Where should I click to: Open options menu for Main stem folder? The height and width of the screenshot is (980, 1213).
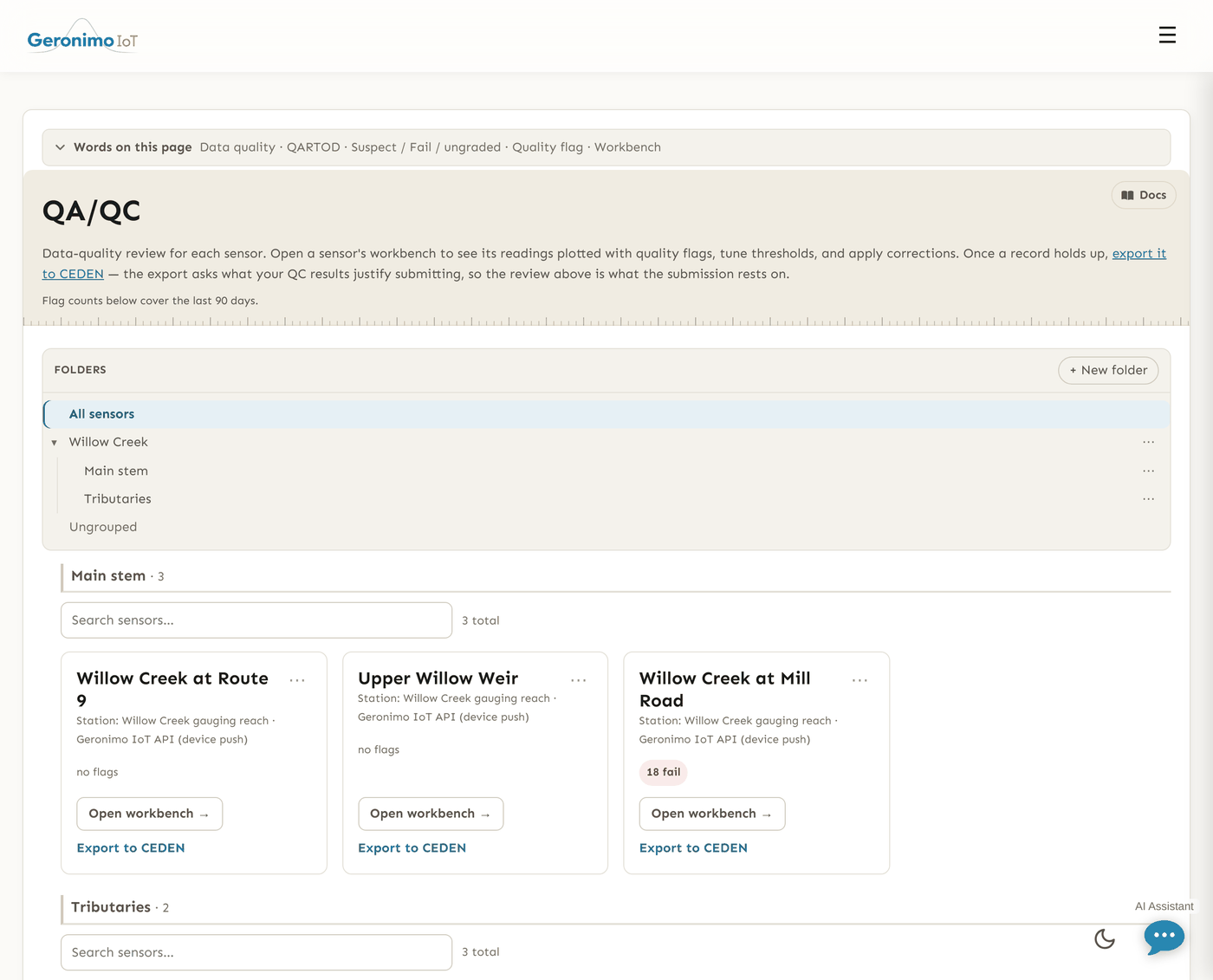click(1148, 471)
